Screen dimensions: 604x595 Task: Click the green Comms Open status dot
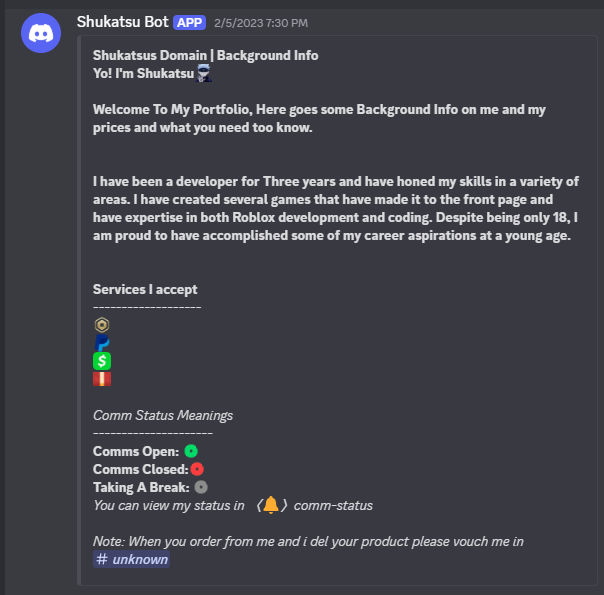[191, 451]
